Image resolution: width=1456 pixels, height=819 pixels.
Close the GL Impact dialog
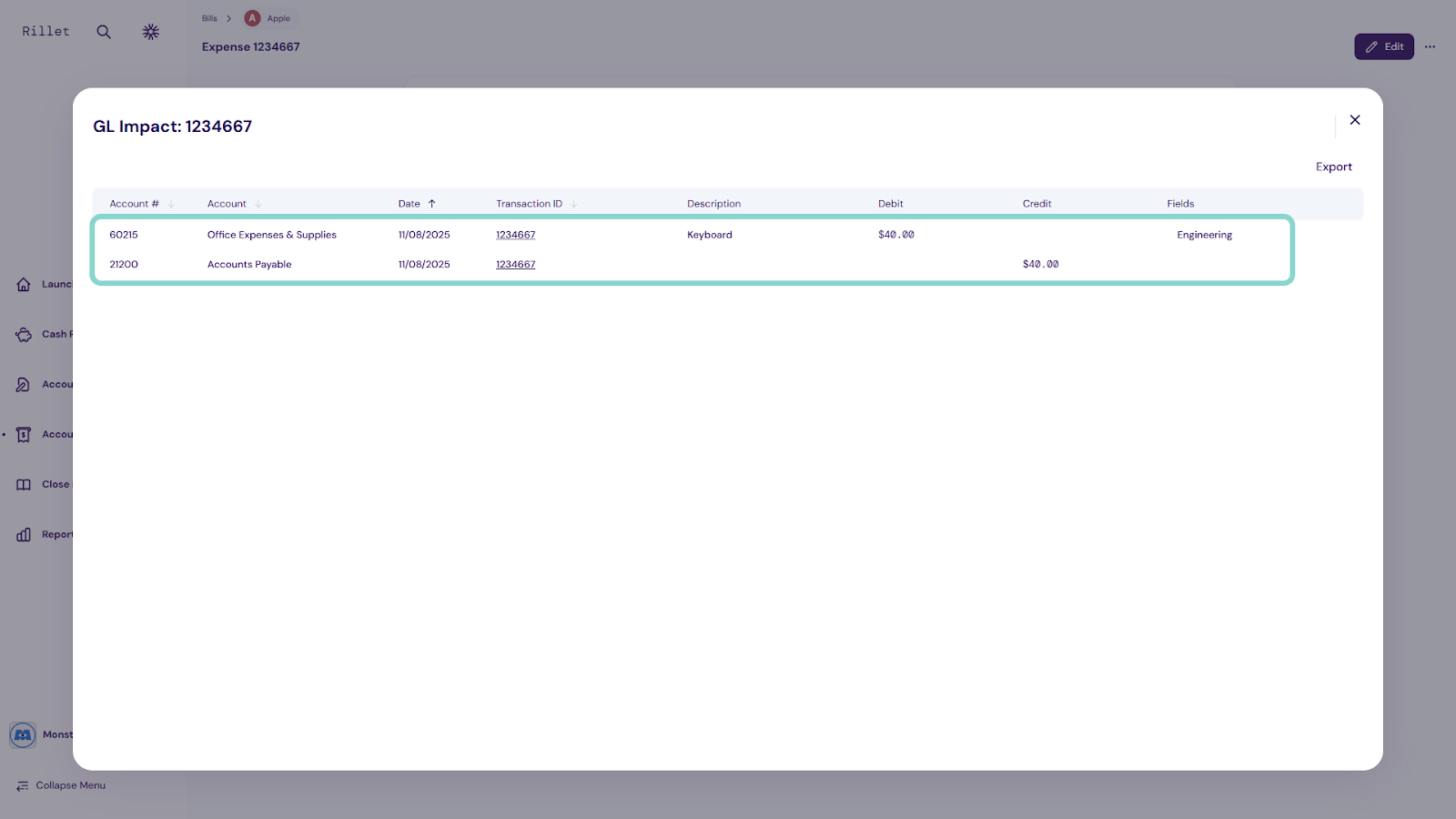[1354, 120]
